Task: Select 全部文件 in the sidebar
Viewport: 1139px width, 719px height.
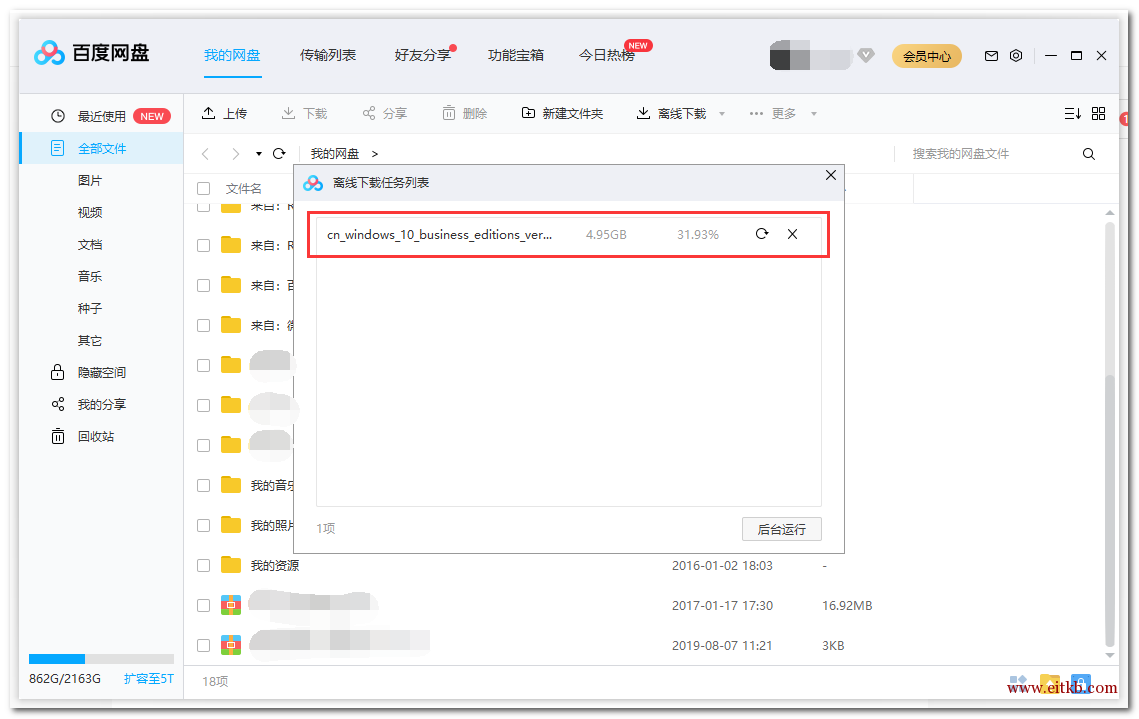Action: click(101, 148)
